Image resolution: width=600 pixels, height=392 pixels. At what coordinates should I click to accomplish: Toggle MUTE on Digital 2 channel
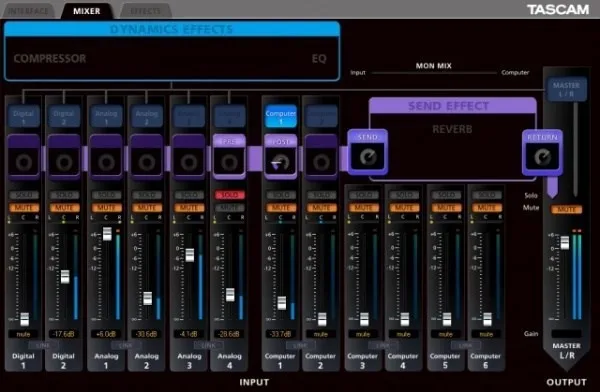coord(64,208)
